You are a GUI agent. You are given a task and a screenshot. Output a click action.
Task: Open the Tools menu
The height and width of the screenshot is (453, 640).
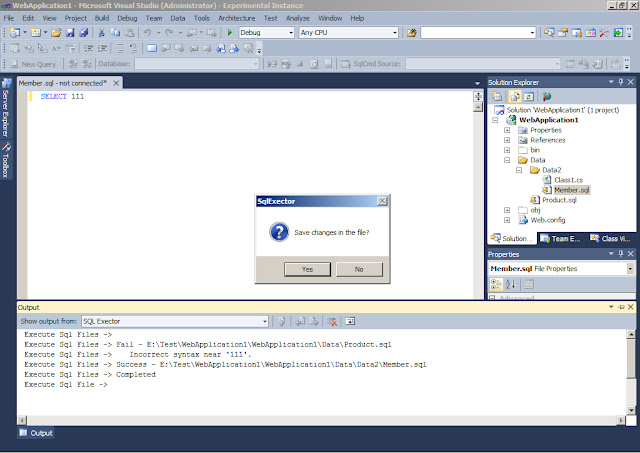[202, 18]
